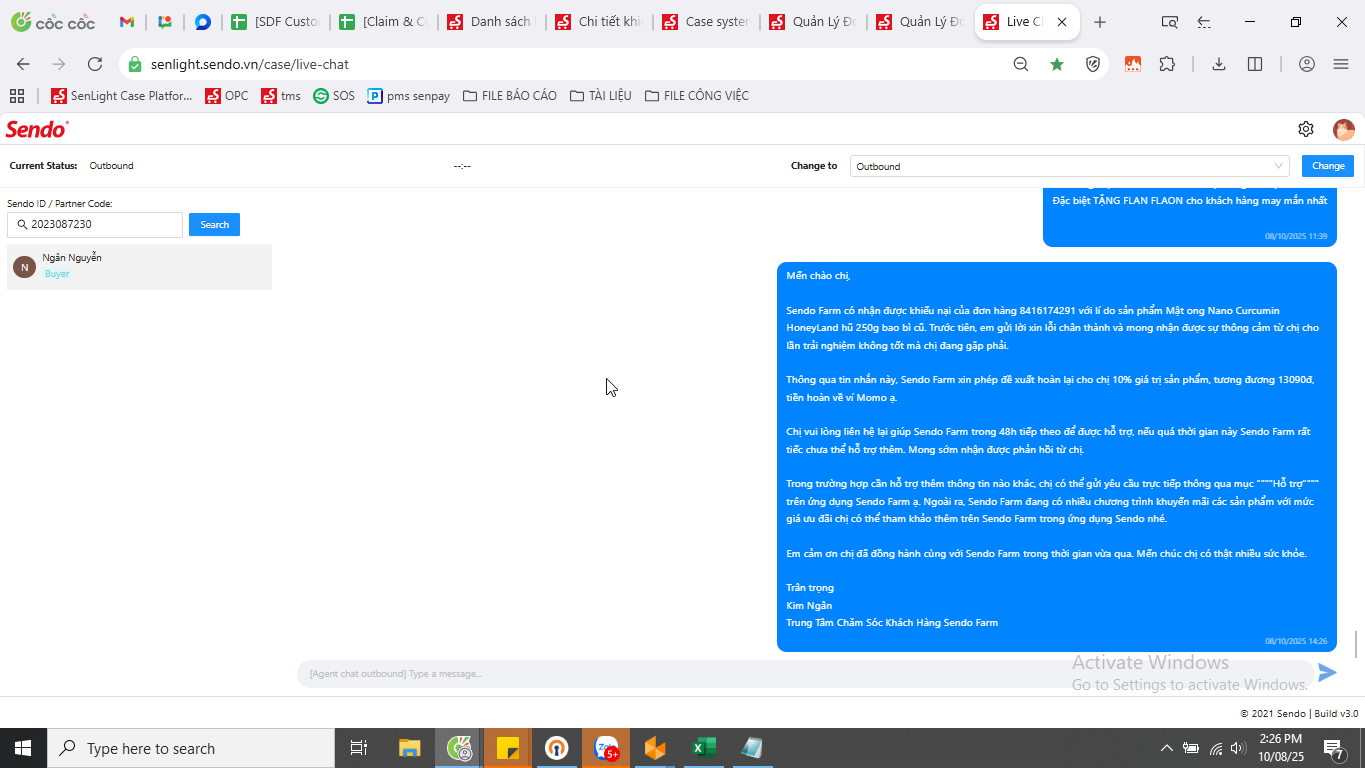
Task: Click the Windows search box
Action: 190,748
